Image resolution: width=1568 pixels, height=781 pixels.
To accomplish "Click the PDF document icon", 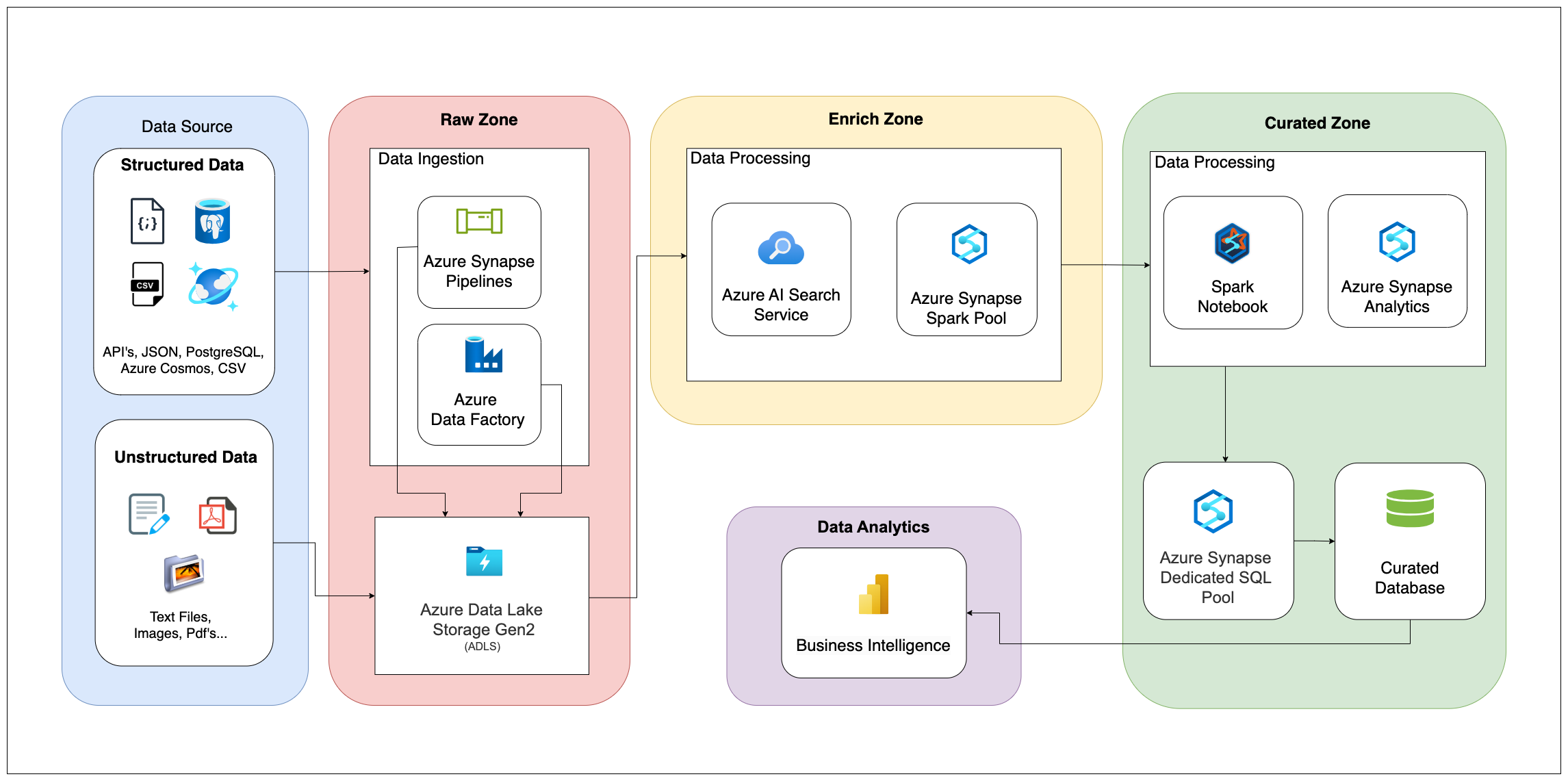I will pos(216,515).
